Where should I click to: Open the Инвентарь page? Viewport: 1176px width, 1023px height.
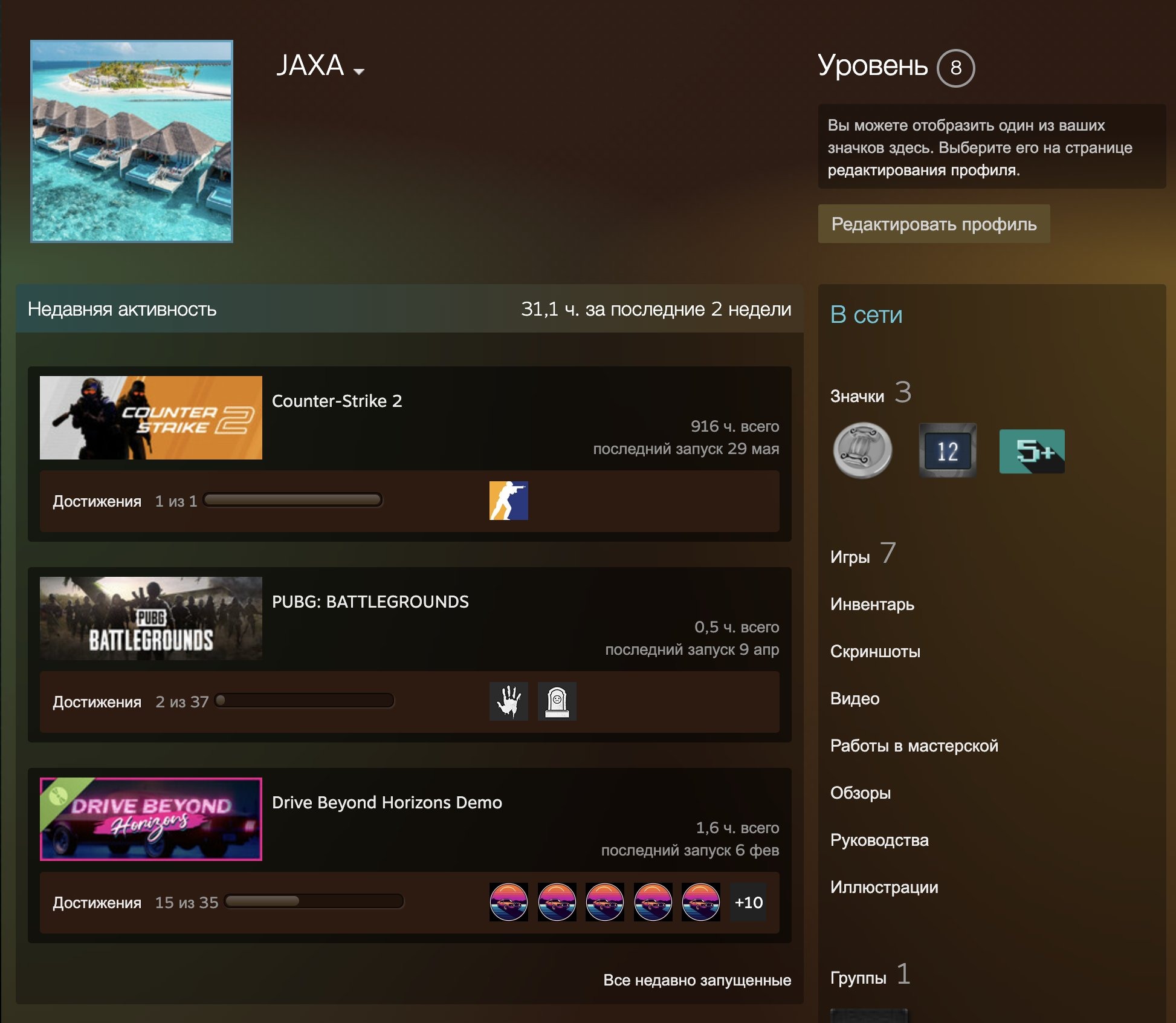click(872, 604)
